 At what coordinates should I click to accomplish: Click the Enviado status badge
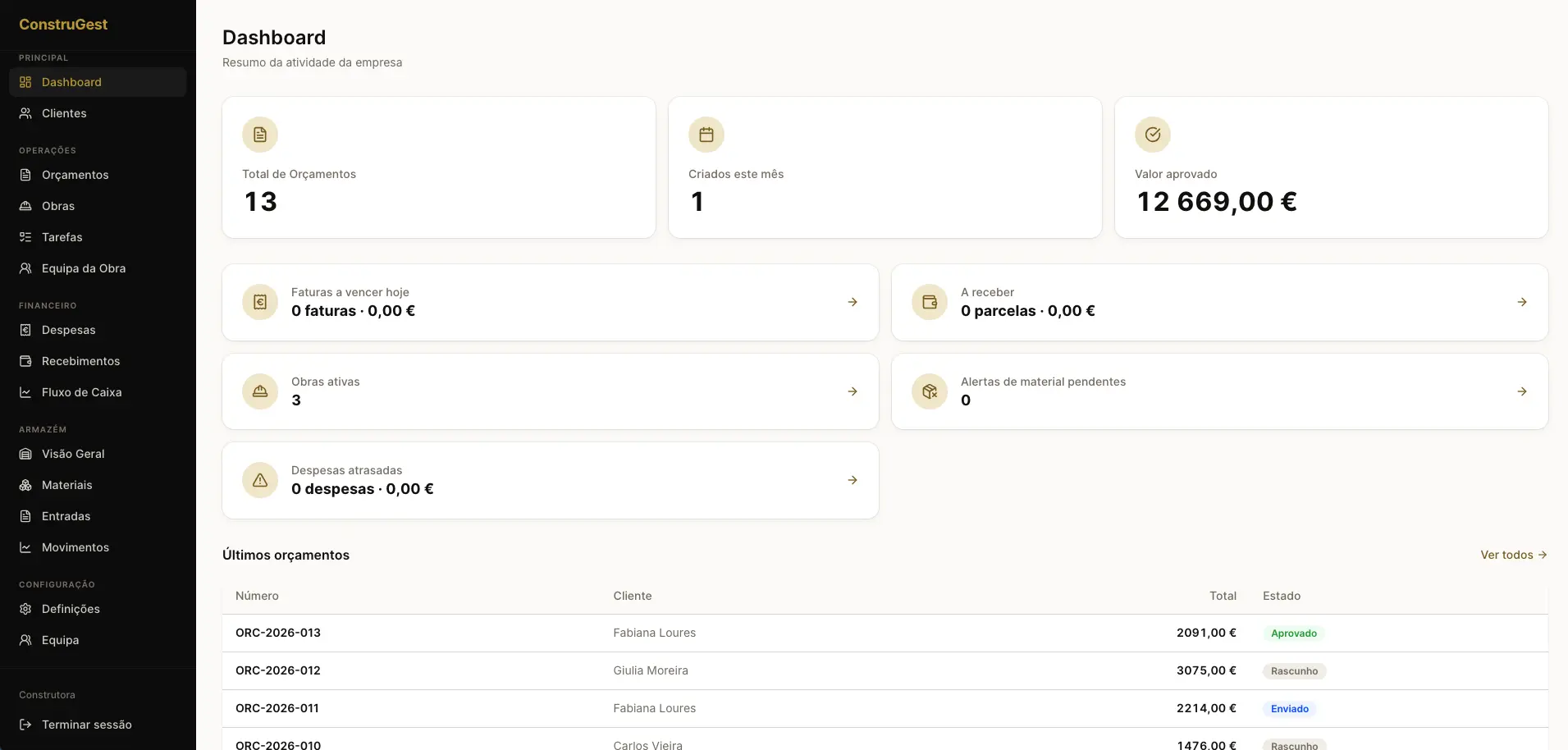1290,709
